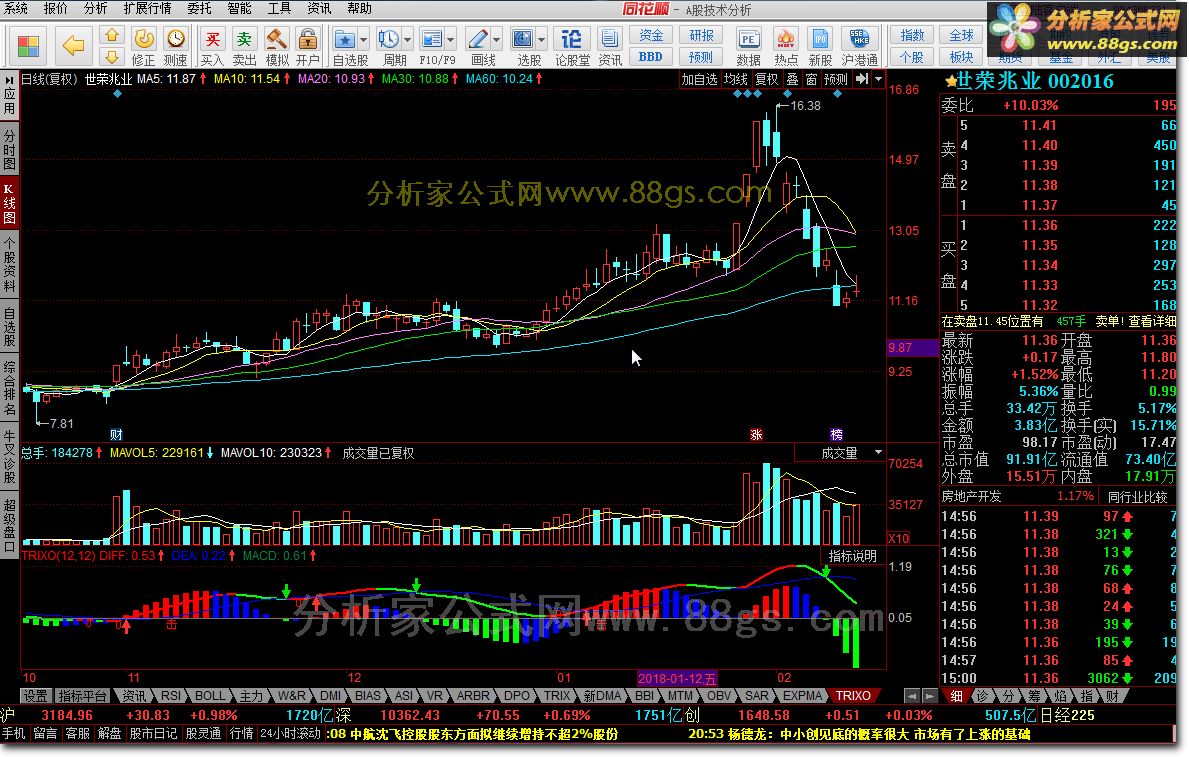
Task: Open the home grid icon in toolbar
Action: (x=28, y=46)
